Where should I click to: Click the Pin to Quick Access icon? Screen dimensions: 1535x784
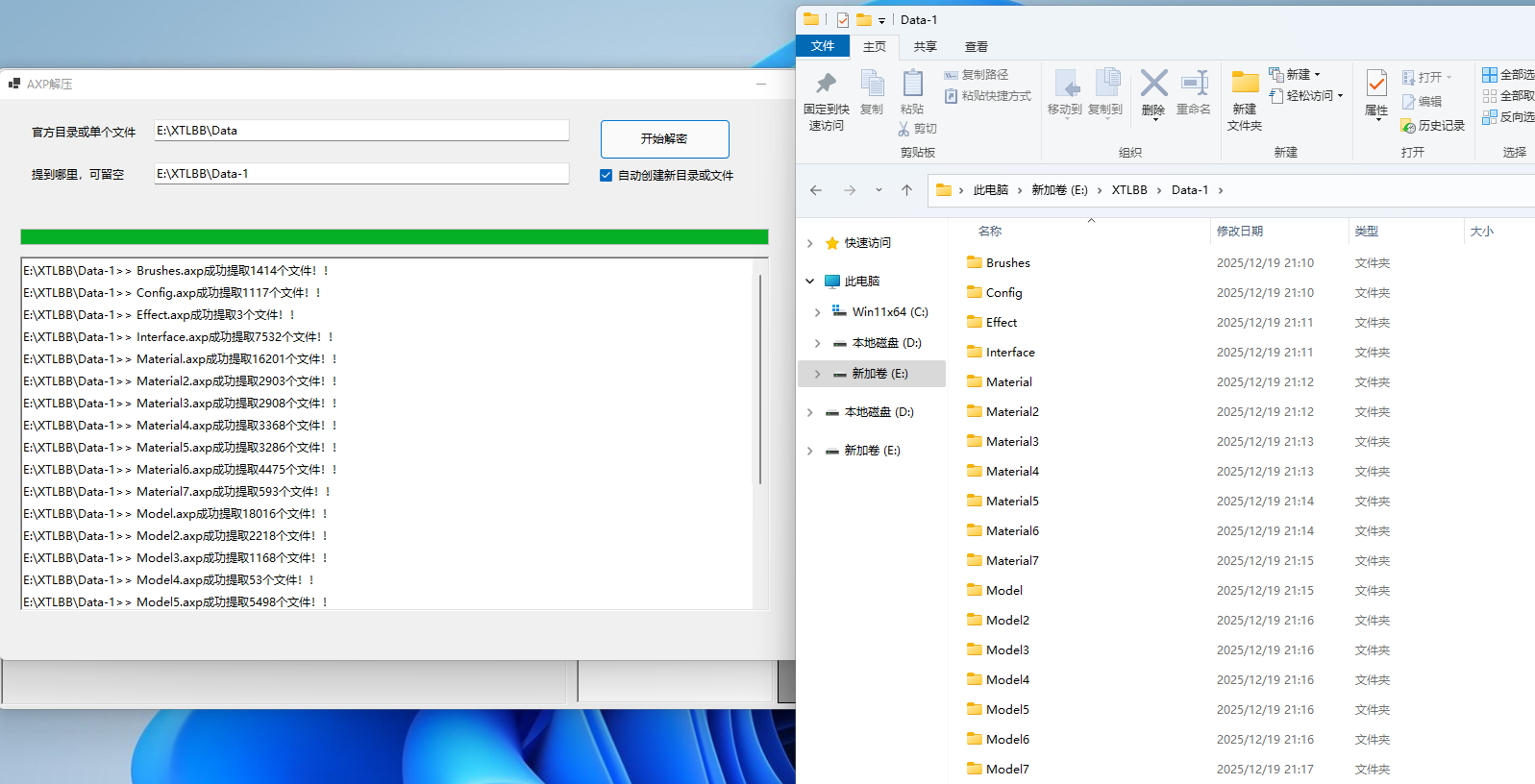click(826, 85)
